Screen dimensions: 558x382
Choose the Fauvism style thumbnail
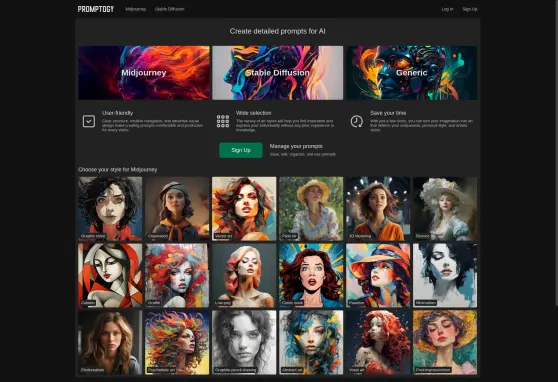point(378,276)
